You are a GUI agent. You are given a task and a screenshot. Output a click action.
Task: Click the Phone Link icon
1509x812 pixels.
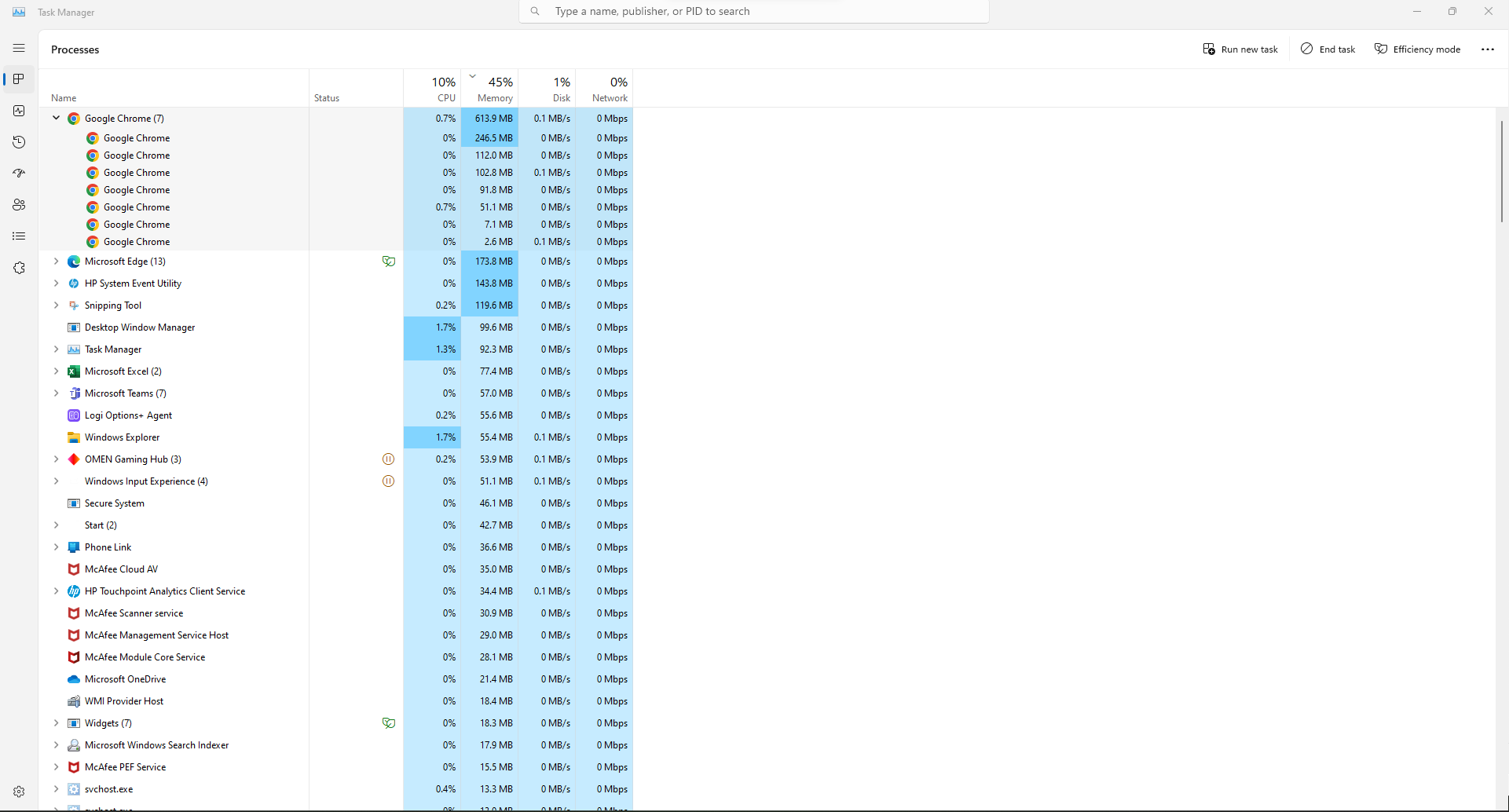point(74,547)
